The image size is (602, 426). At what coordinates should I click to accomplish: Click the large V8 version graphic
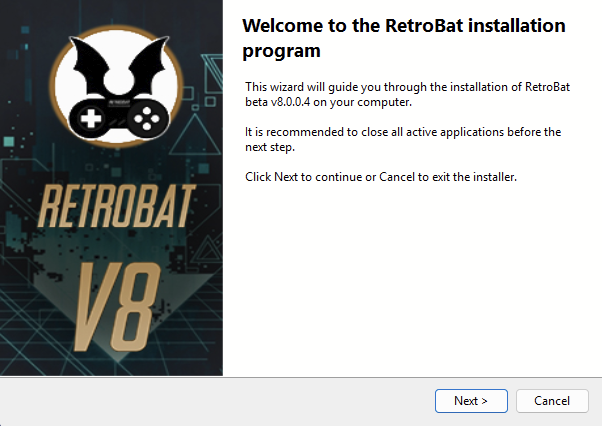(111, 296)
